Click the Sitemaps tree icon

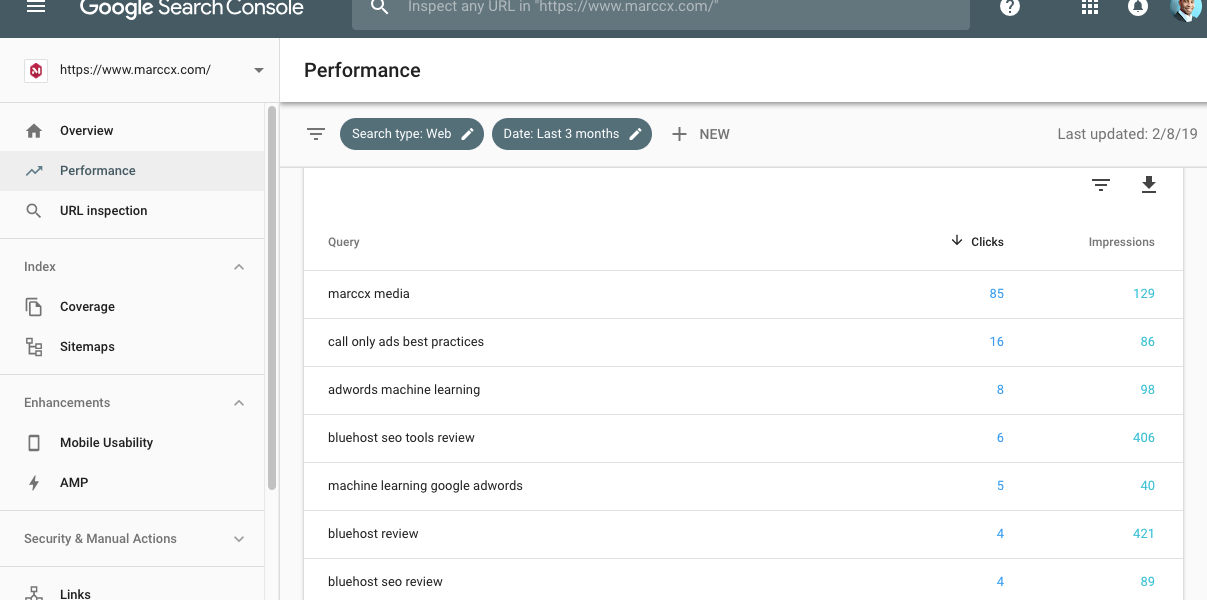pyautogui.click(x=34, y=347)
